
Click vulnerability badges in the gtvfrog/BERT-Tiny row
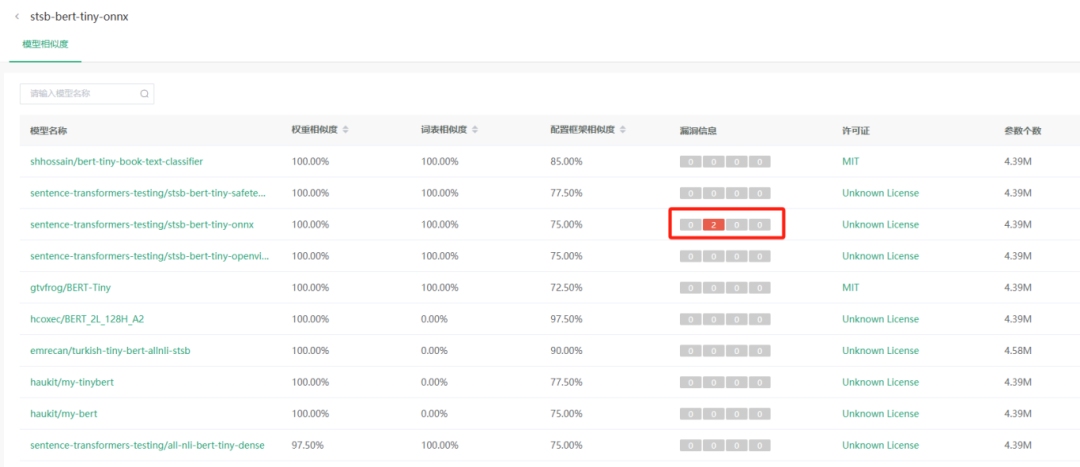coord(725,288)
